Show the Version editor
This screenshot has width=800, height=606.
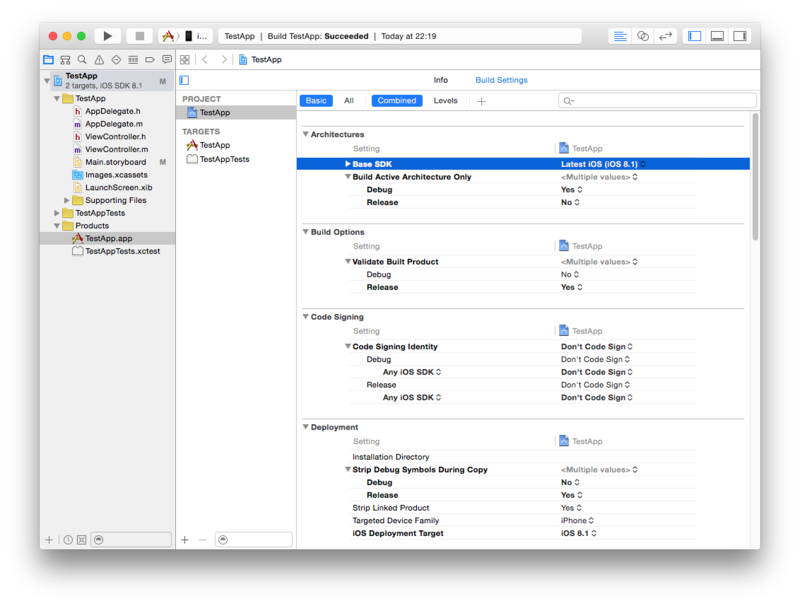pyautogui.click(x=665, y=36)
